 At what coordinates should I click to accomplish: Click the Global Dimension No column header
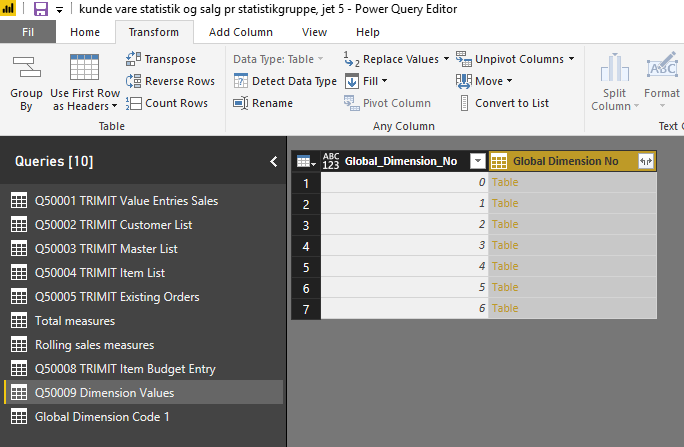click(565, 161)
